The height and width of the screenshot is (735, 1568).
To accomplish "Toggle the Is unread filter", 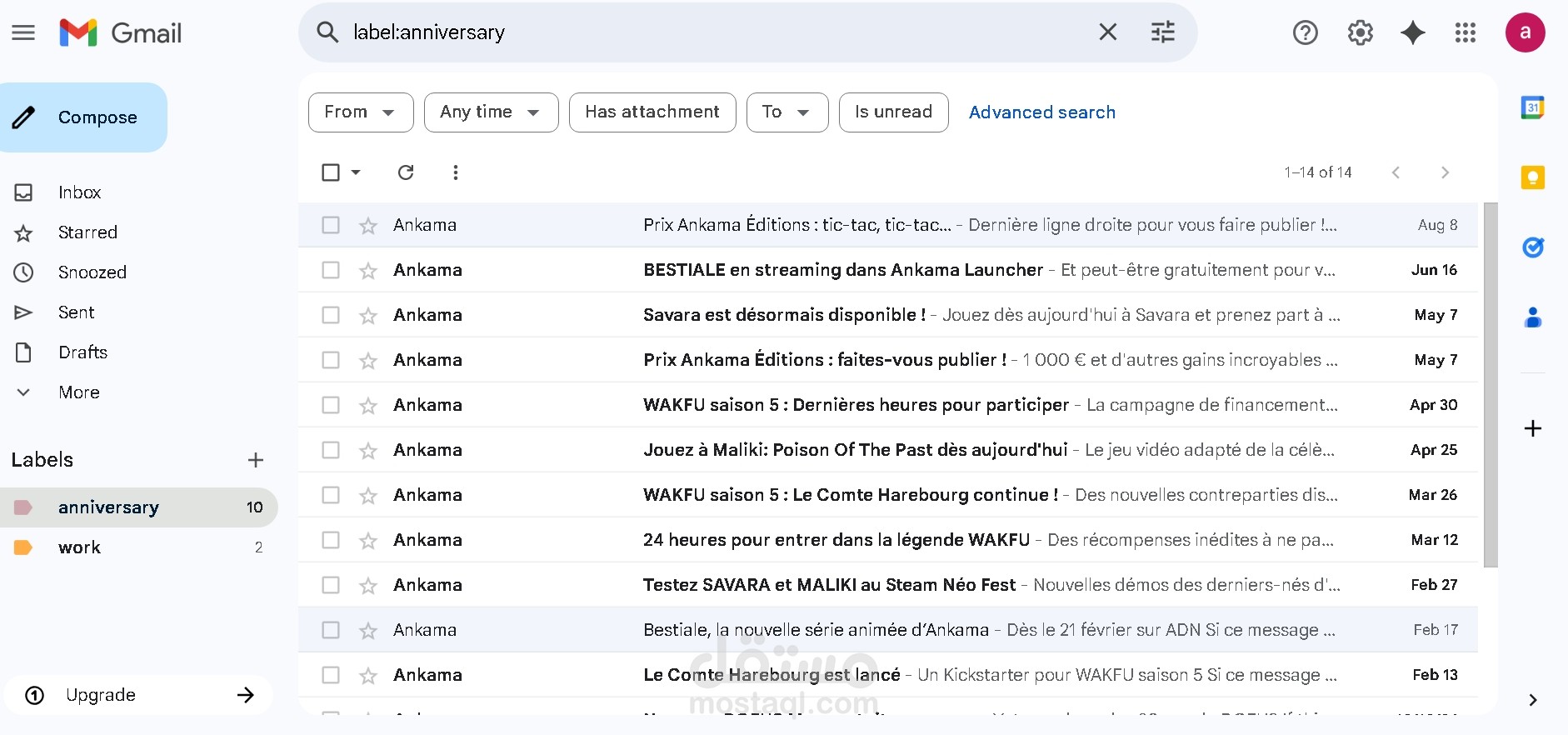I will [893, 112].
